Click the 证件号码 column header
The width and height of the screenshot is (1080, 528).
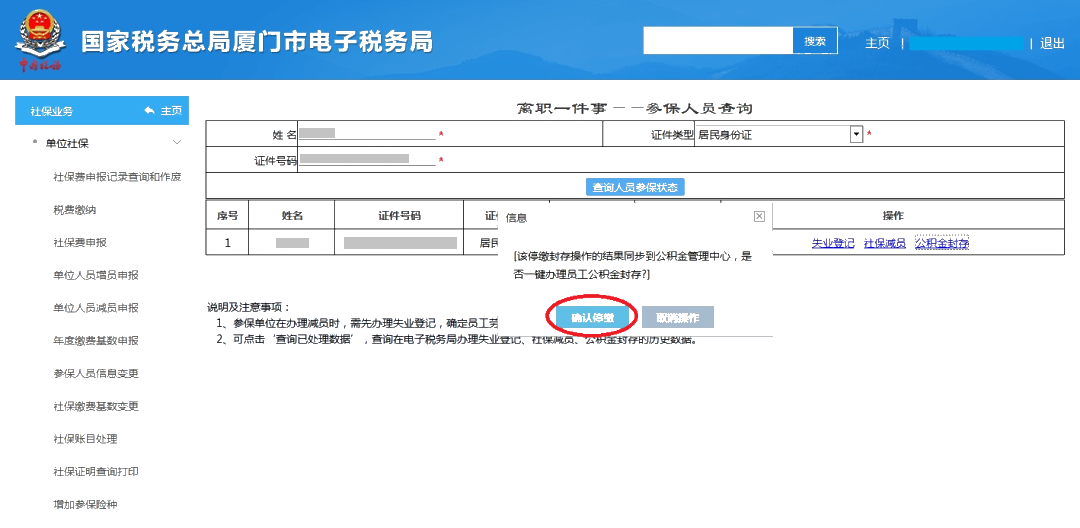coord(399,215)
